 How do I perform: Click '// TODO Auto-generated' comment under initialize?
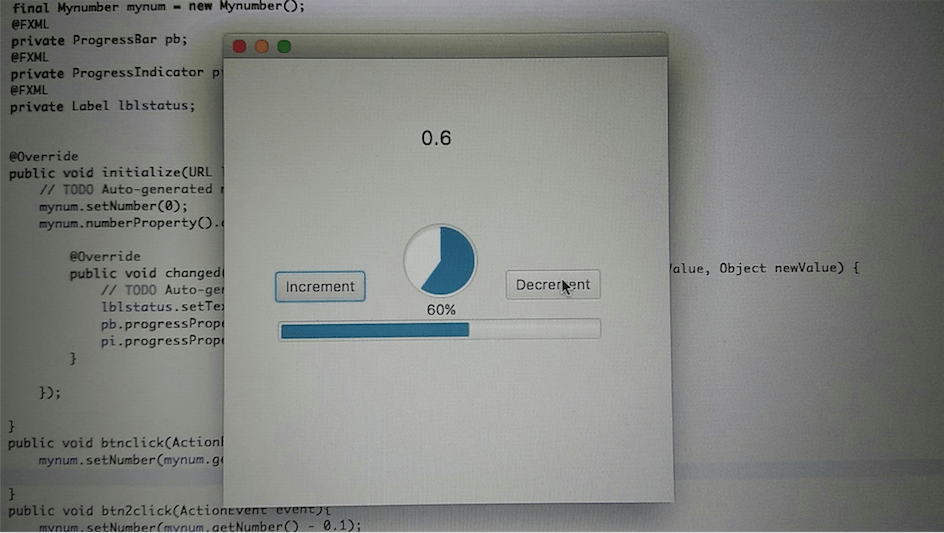(131, 189)
